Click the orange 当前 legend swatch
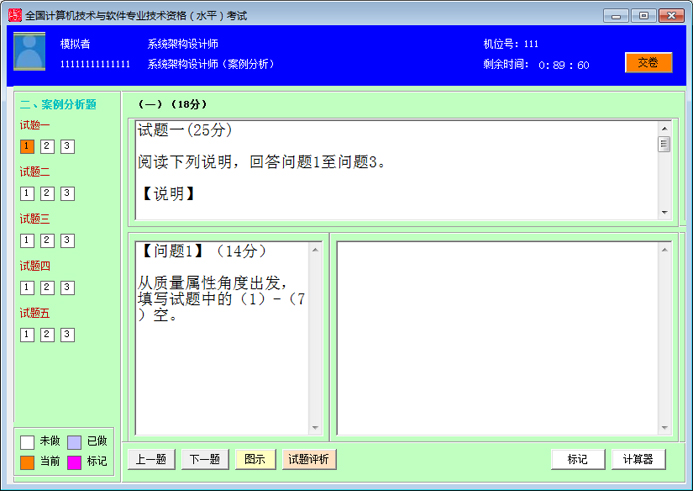693x491 pixels. (x=27, y=462)
